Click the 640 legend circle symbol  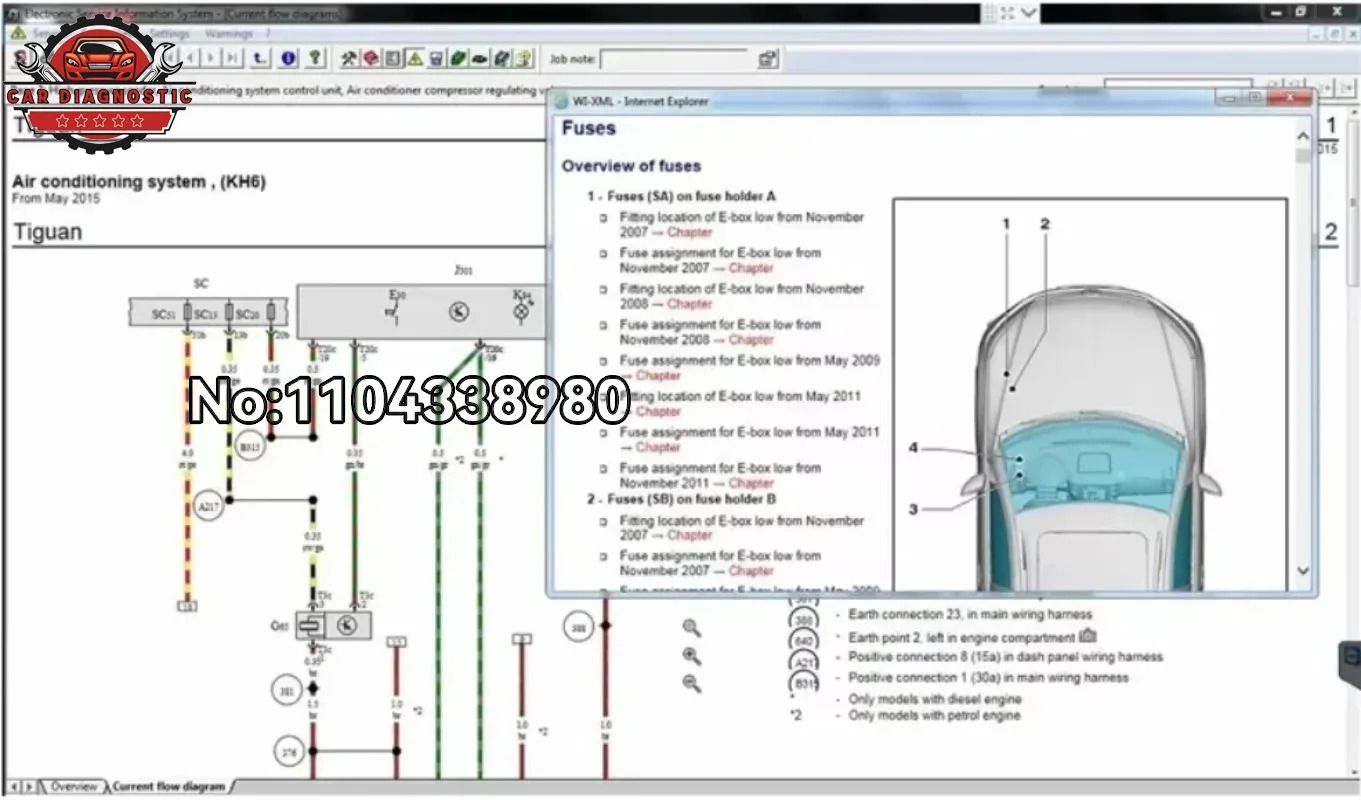804,640
